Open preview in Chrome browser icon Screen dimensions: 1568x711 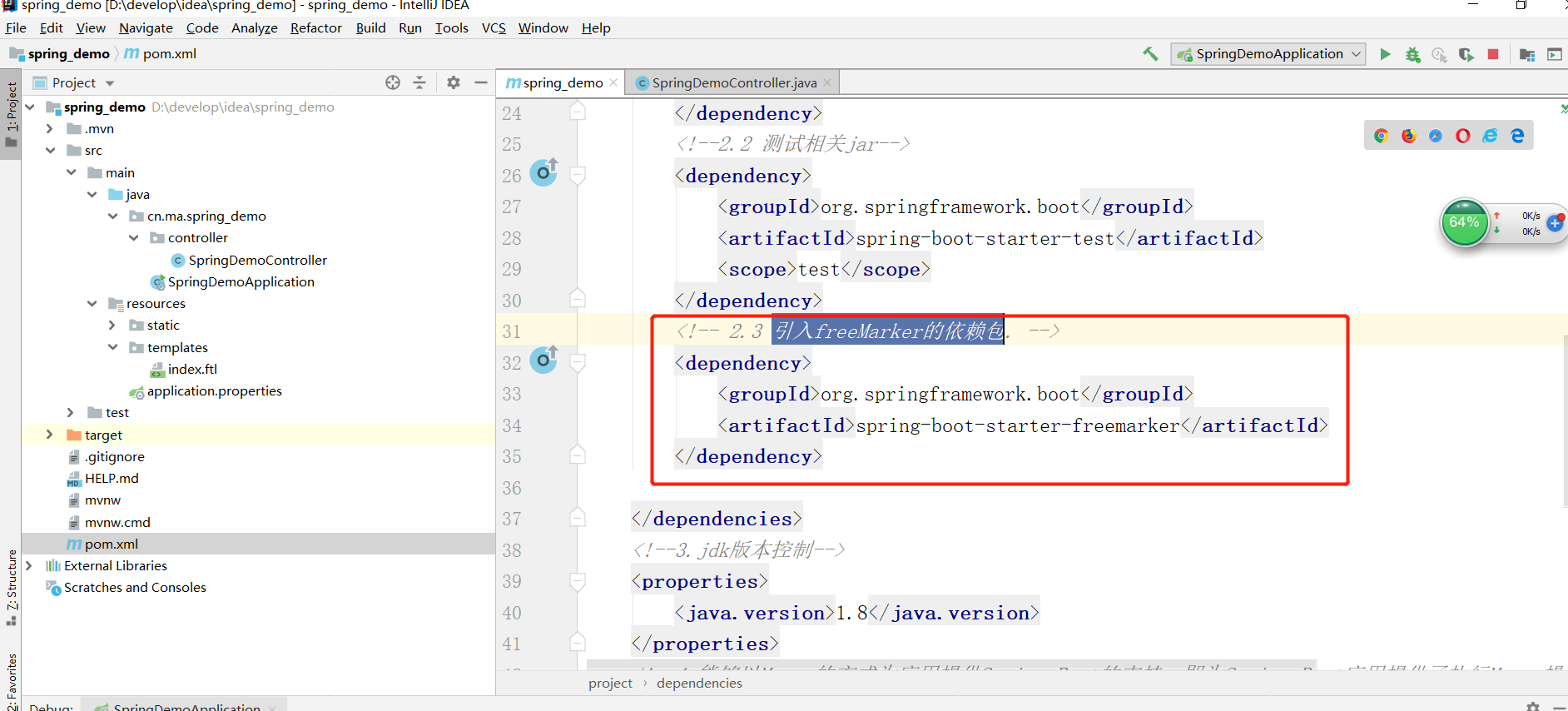tap(1382, 136)
